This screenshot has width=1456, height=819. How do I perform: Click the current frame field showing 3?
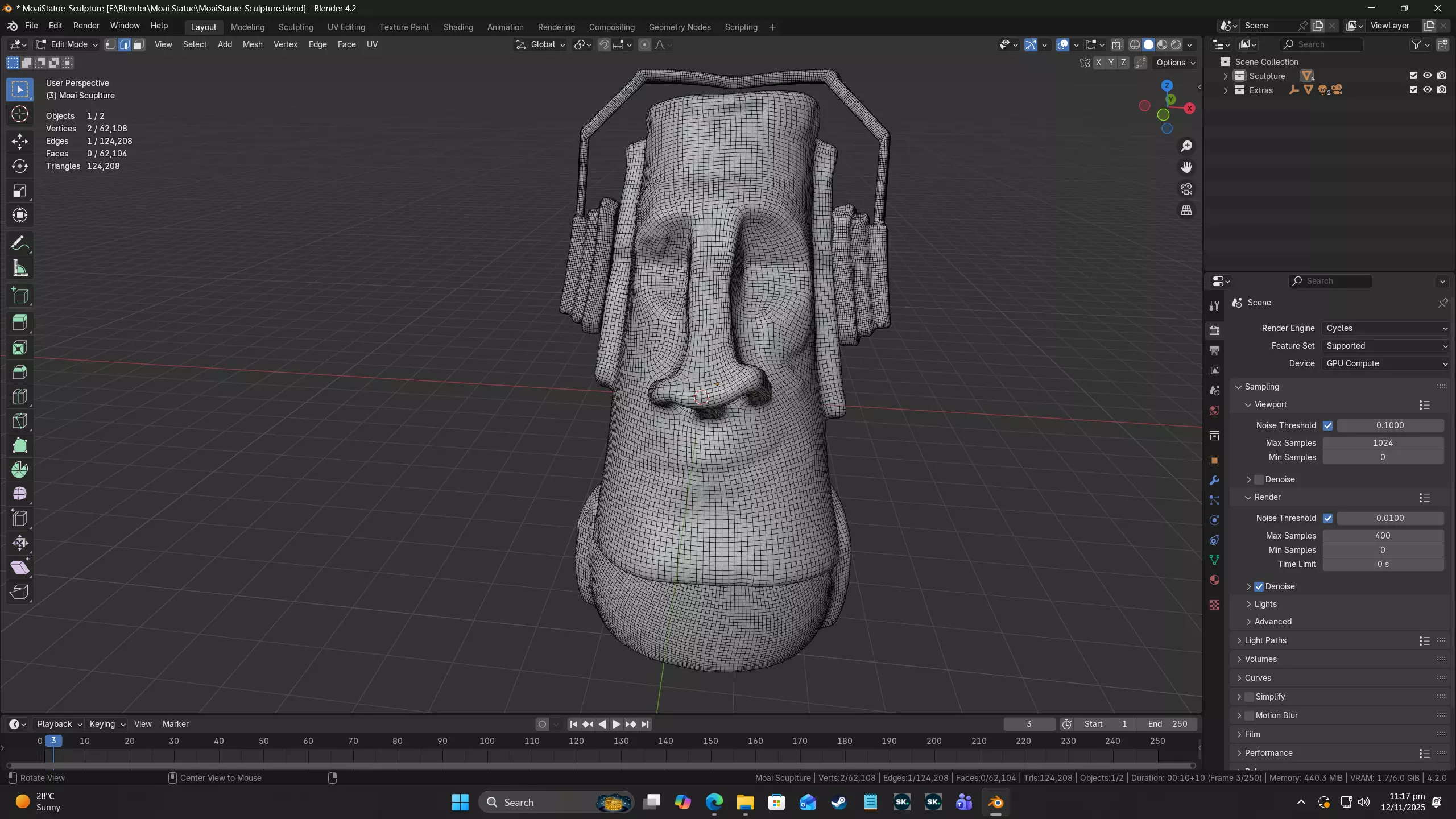(x=1029, y=724)
